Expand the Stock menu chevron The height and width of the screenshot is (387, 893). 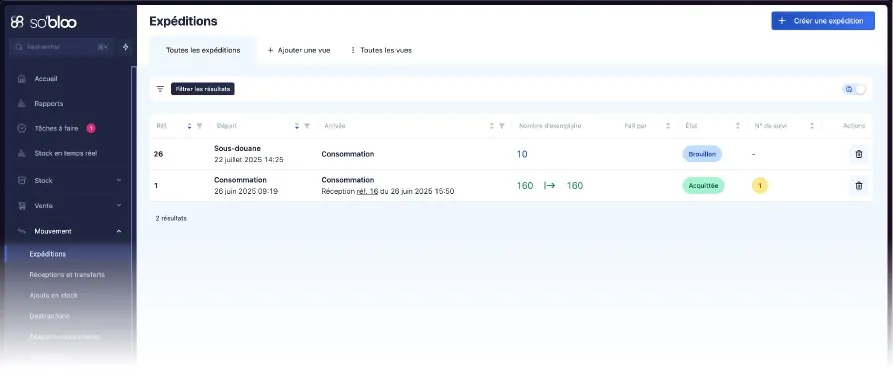coord(119,180)
